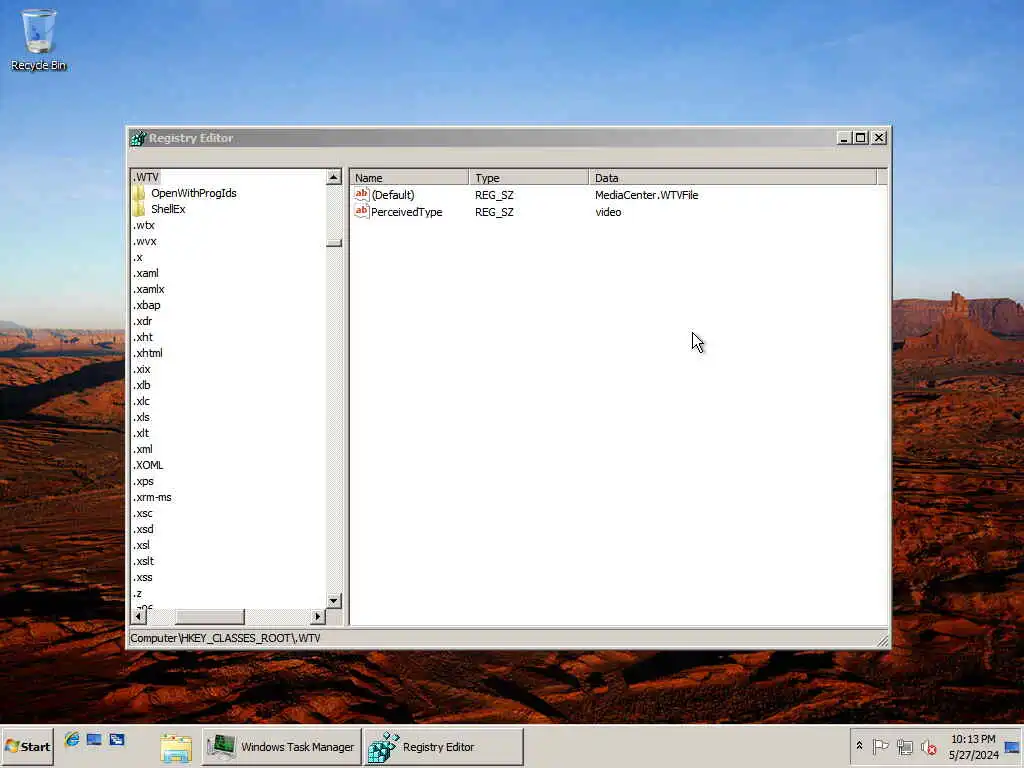Image resolution: width=1024 pixels, height=768 pixels.
Task: Select the .xsc key
Action: click(x=143, y=513)
